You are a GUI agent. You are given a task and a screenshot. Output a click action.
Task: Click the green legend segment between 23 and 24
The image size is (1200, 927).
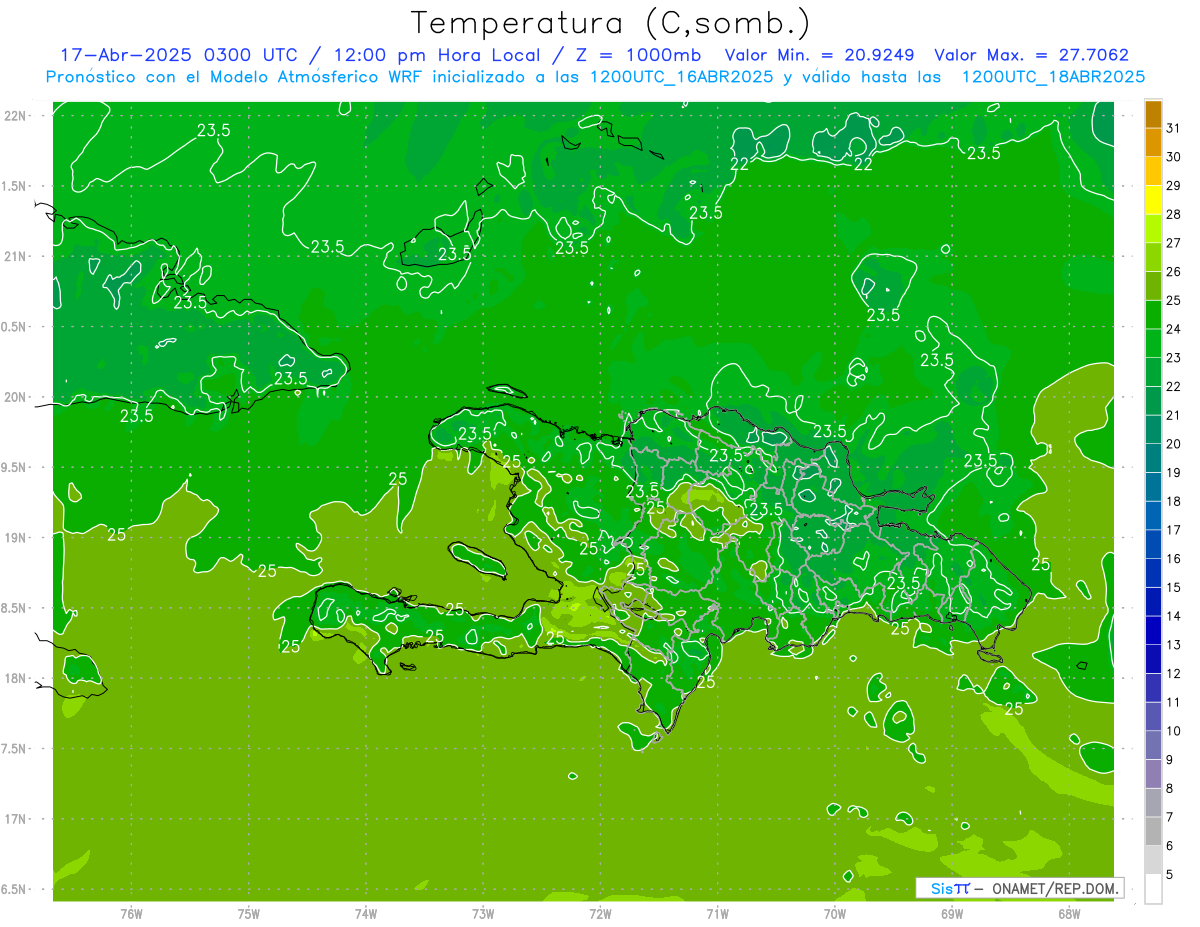(x=1153, y=343)
